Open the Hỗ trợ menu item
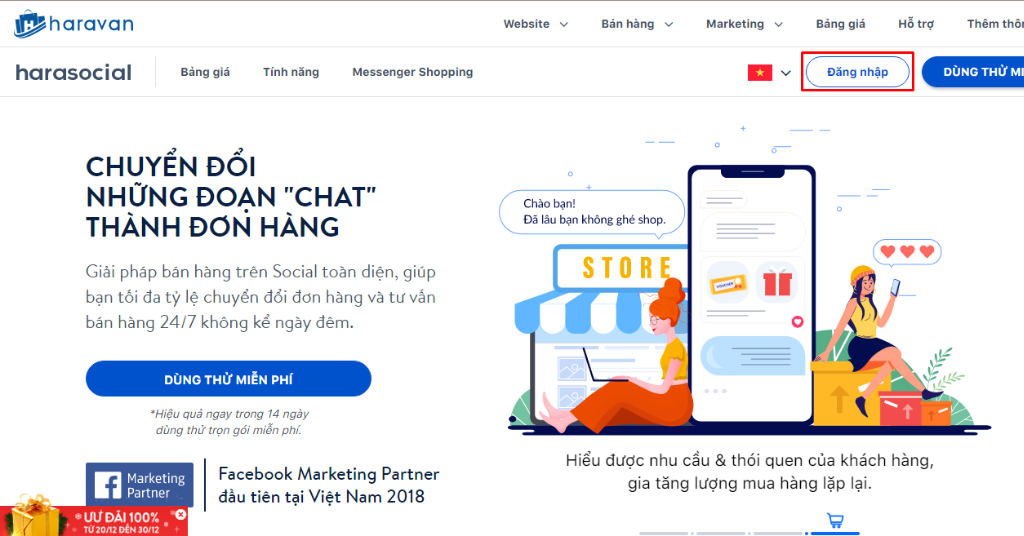The width and height of the screenshot is (1024, 536). (x=916, y=24)
